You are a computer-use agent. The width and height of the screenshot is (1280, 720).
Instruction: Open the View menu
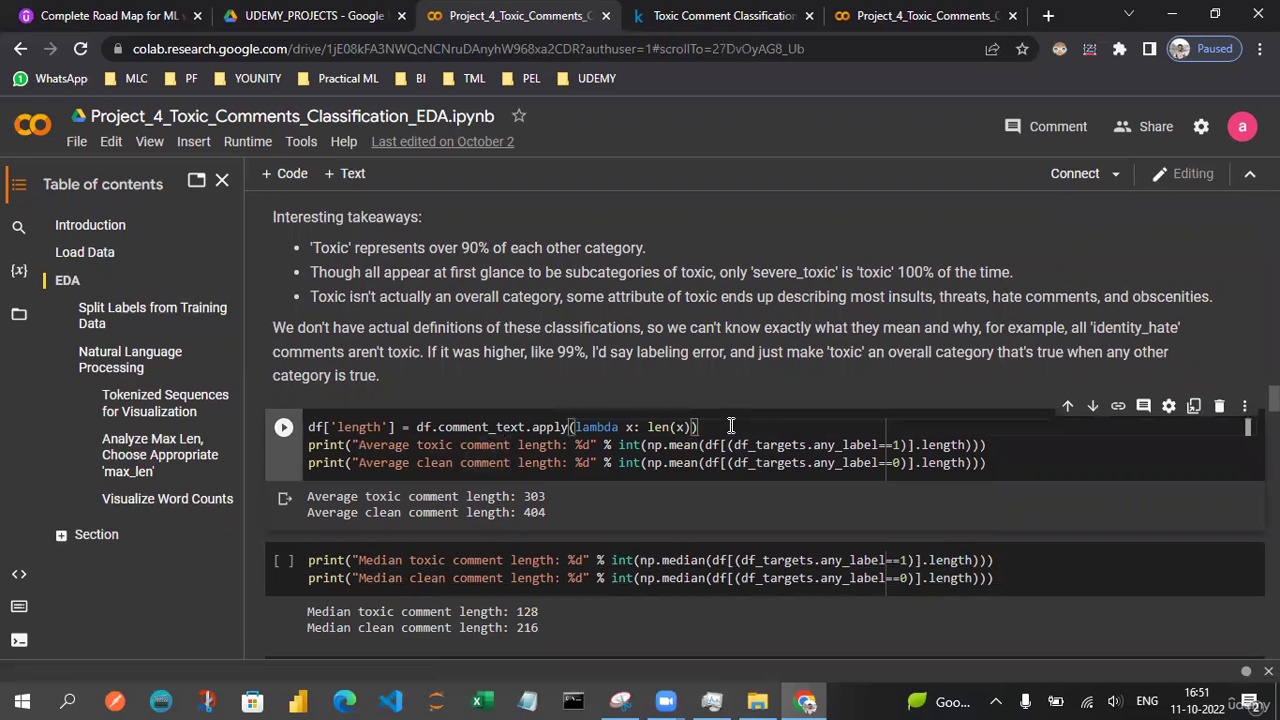click(x=149, y=141)
